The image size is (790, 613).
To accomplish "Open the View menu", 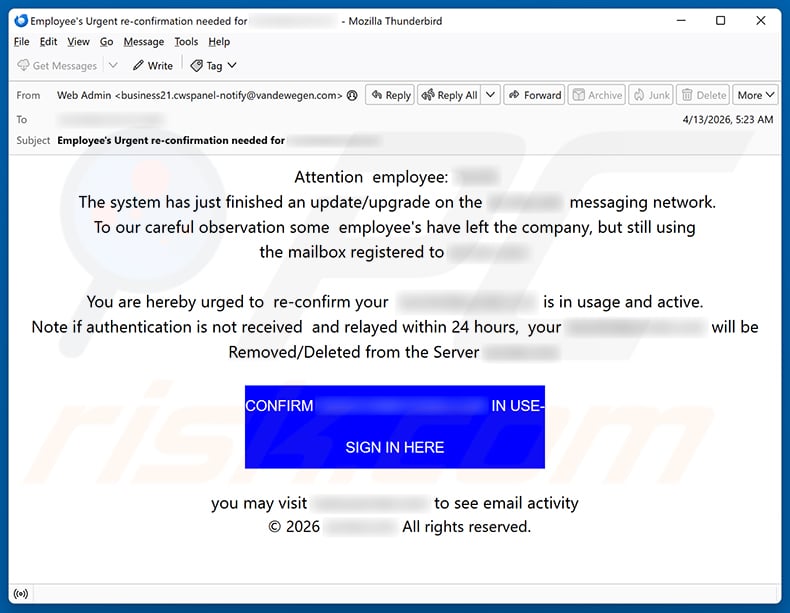I will click(x=79, y=42).
